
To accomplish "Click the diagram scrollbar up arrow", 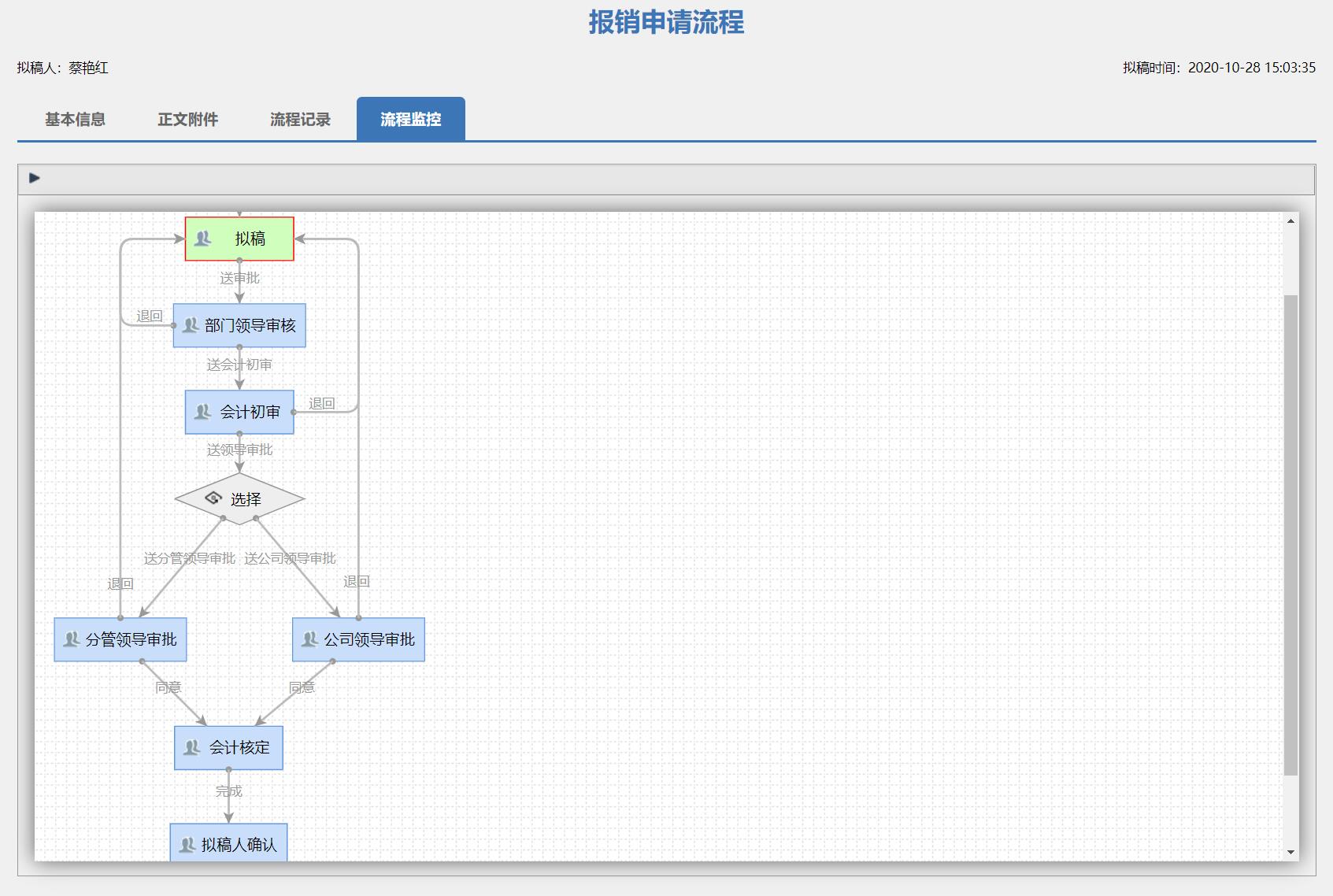I will coord(1290,220).
